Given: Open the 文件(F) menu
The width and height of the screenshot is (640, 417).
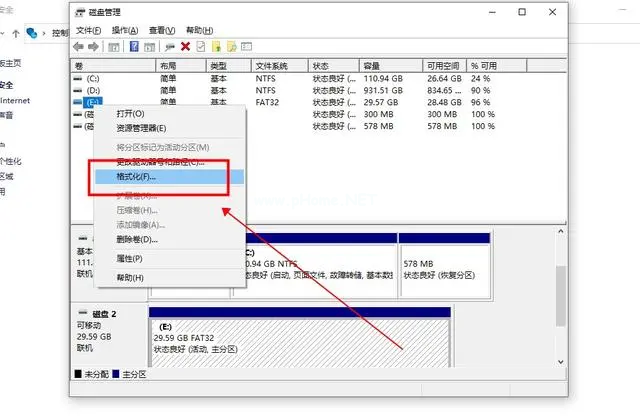Looking at the screenshot, I should (90, 30).
